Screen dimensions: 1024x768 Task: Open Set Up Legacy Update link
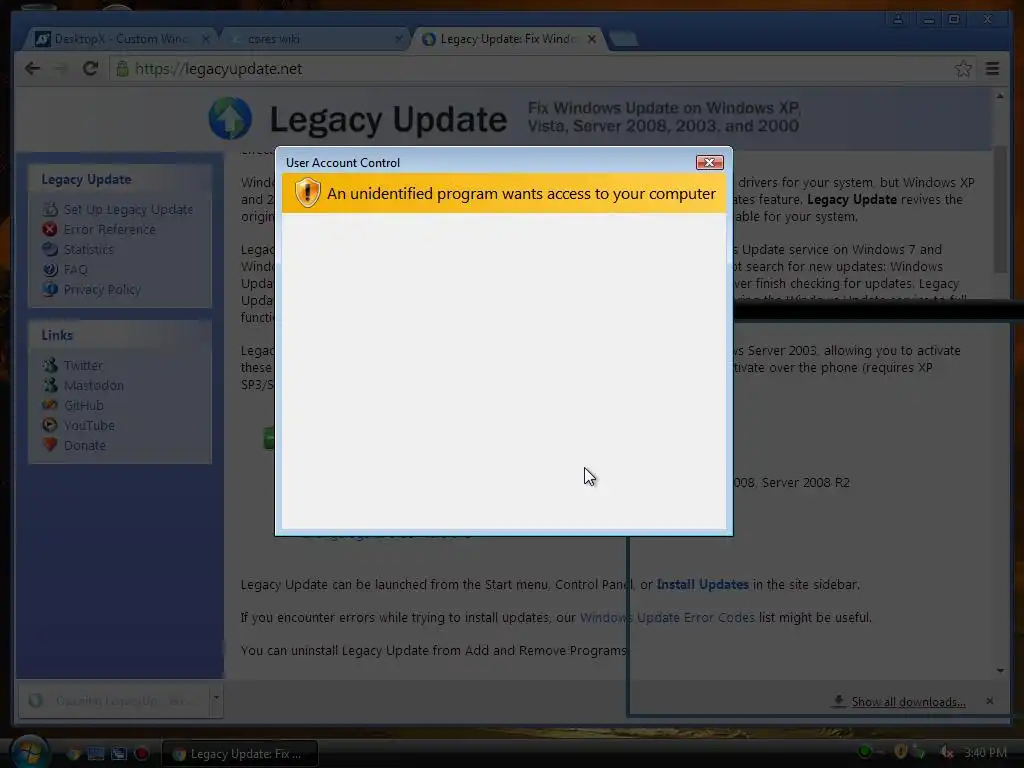click(x=128, y=210)
